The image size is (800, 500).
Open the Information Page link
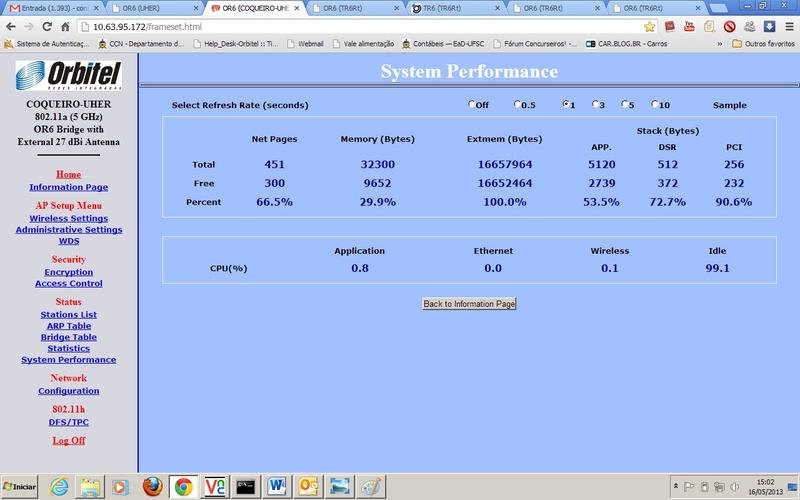[68, 187]
